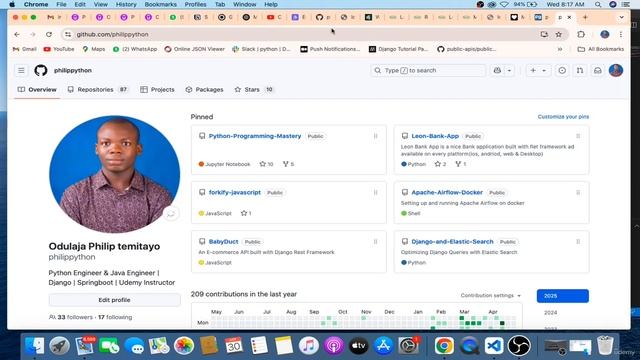Click the drag handle on Django-and-Elastic-Search card
Screen dimensions: 640x360
click(578, 242)
